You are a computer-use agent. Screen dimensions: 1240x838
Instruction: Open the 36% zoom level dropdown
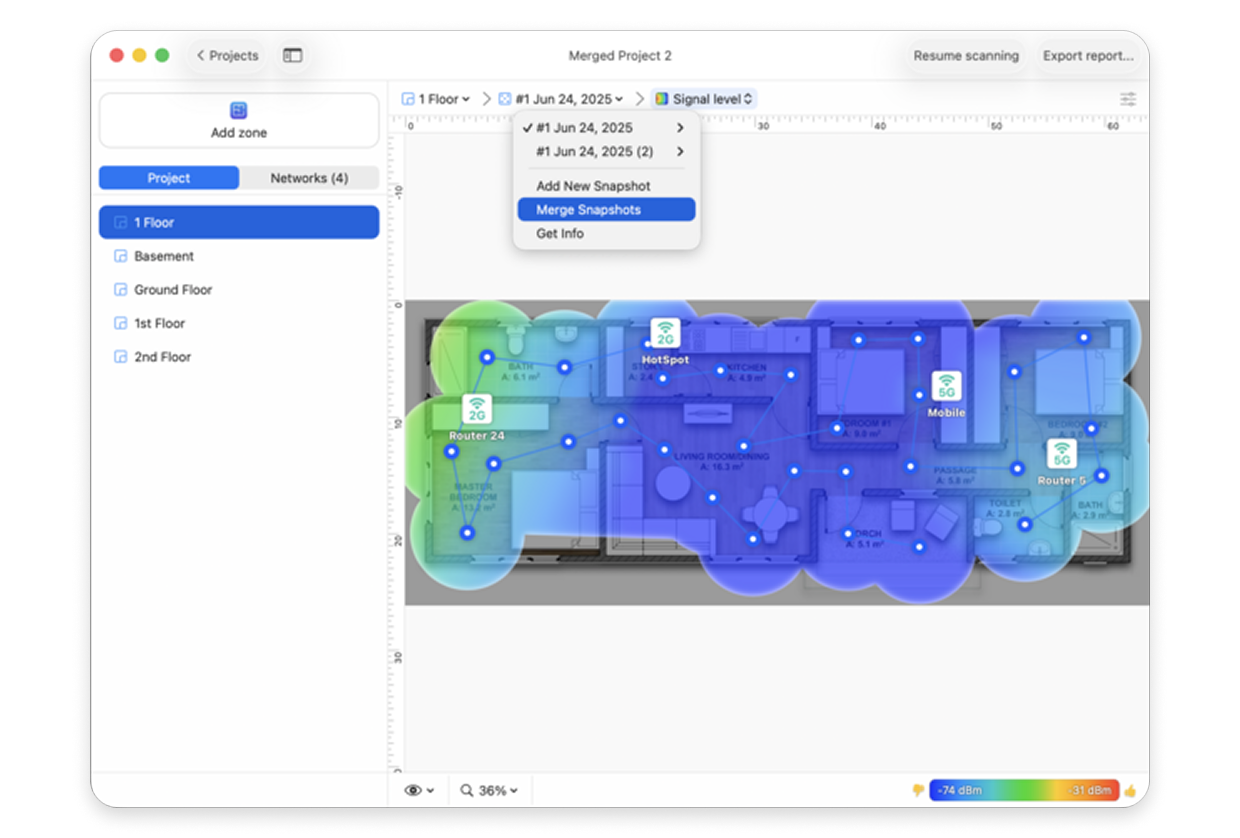[x=490, y=790]
